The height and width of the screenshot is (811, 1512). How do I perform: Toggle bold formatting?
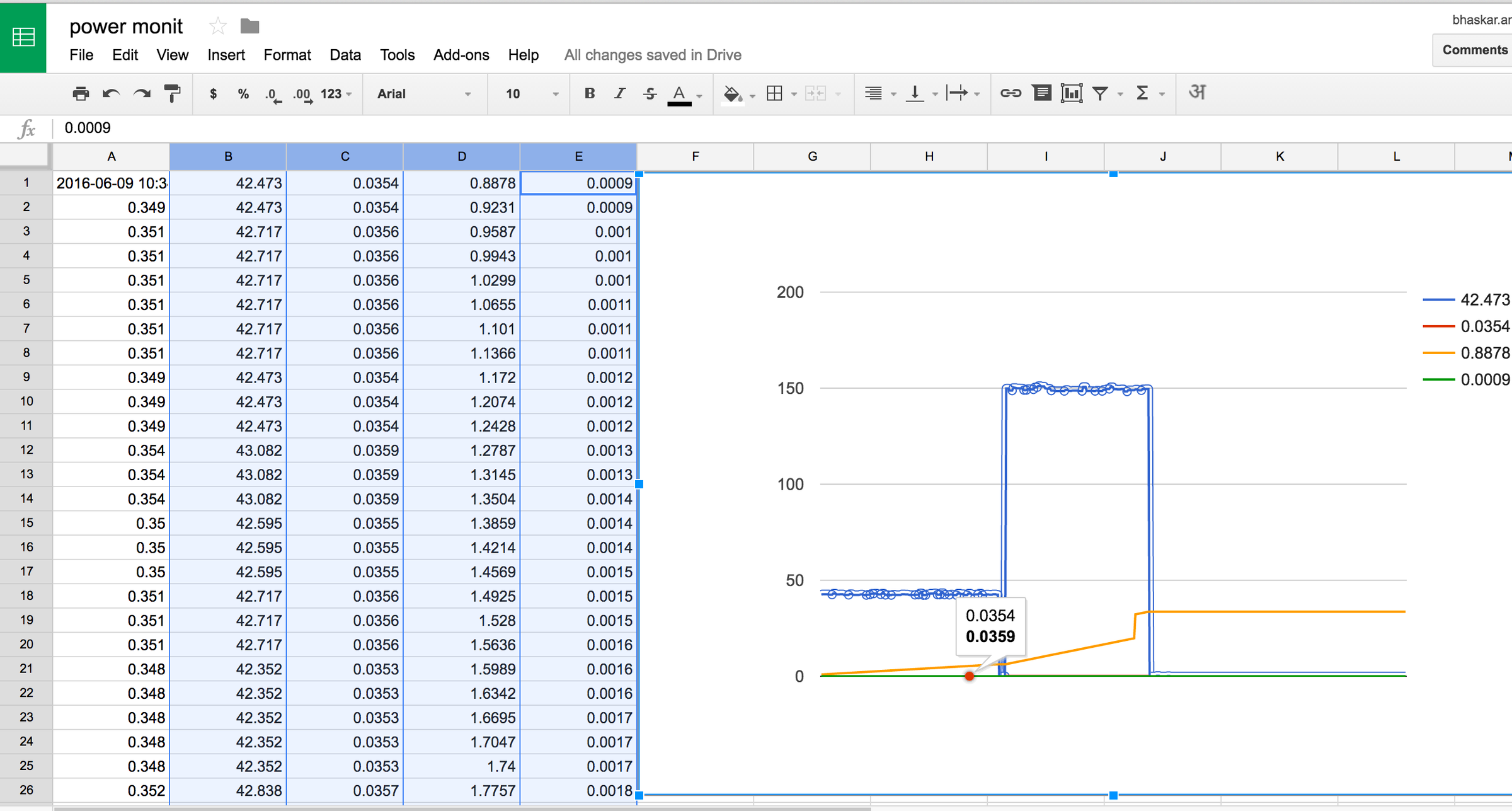click(x=589, y=93)
